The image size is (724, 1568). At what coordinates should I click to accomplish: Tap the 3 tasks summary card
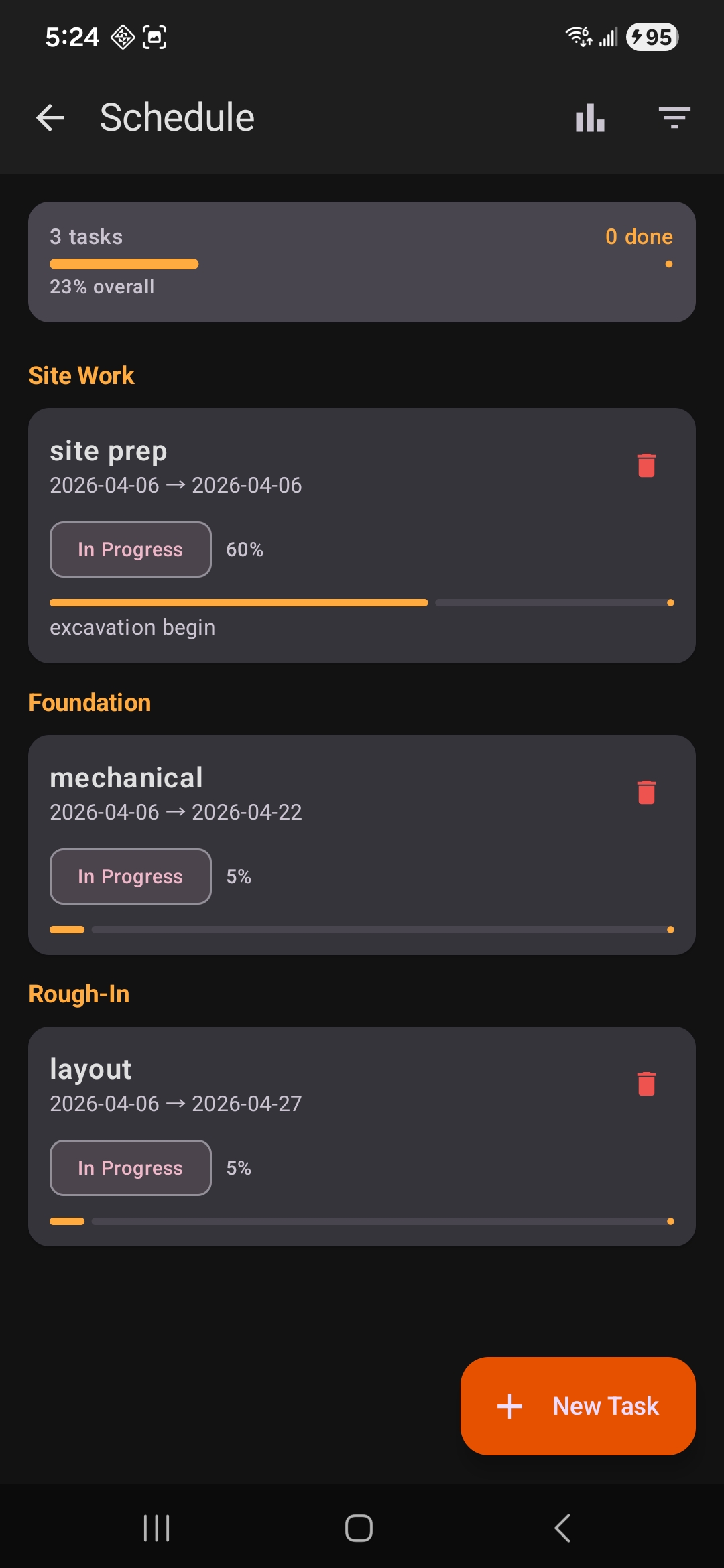pos(362,261)
